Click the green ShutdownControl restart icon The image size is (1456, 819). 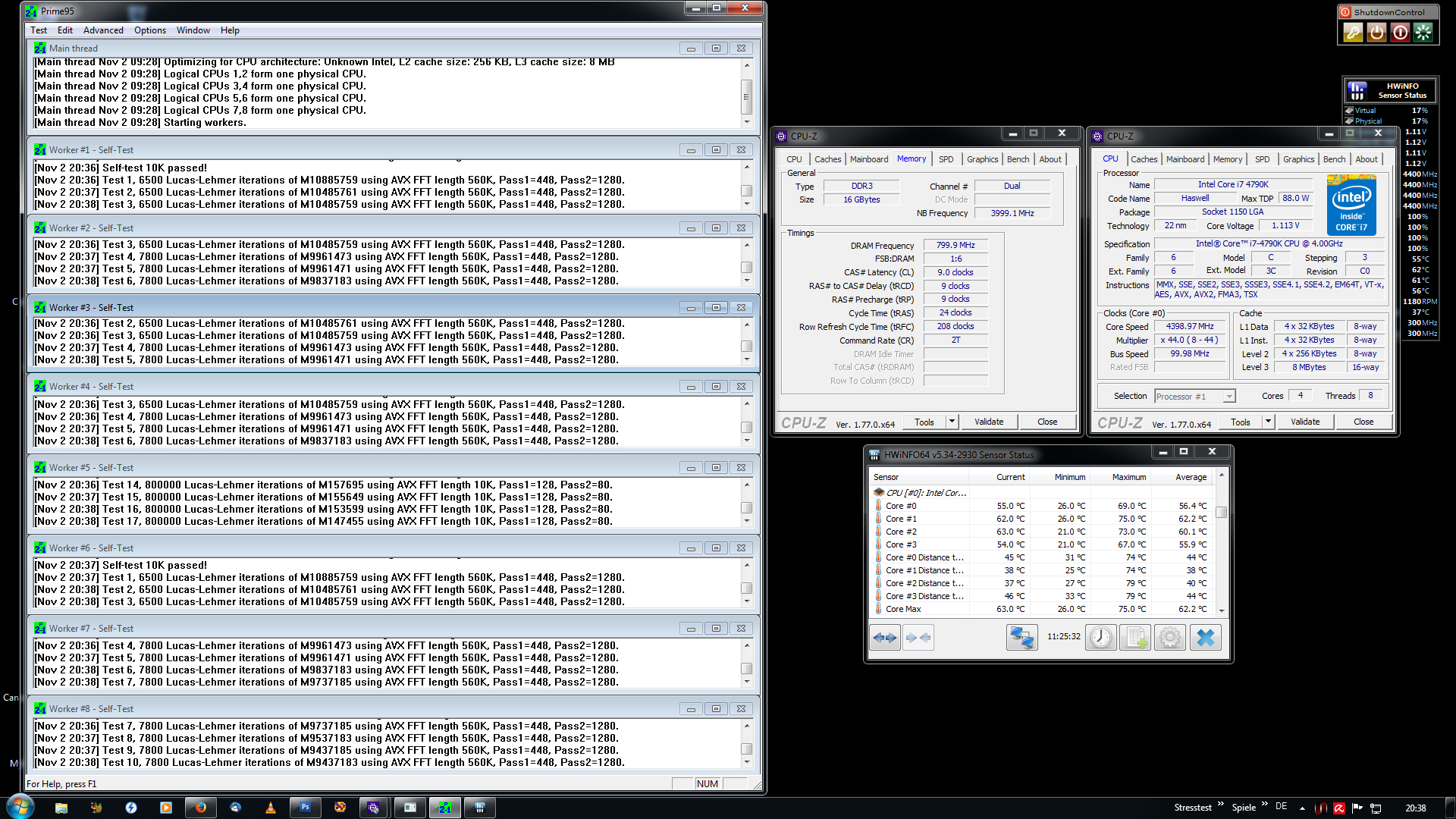pyautogui.click(x=1423, y=33)
